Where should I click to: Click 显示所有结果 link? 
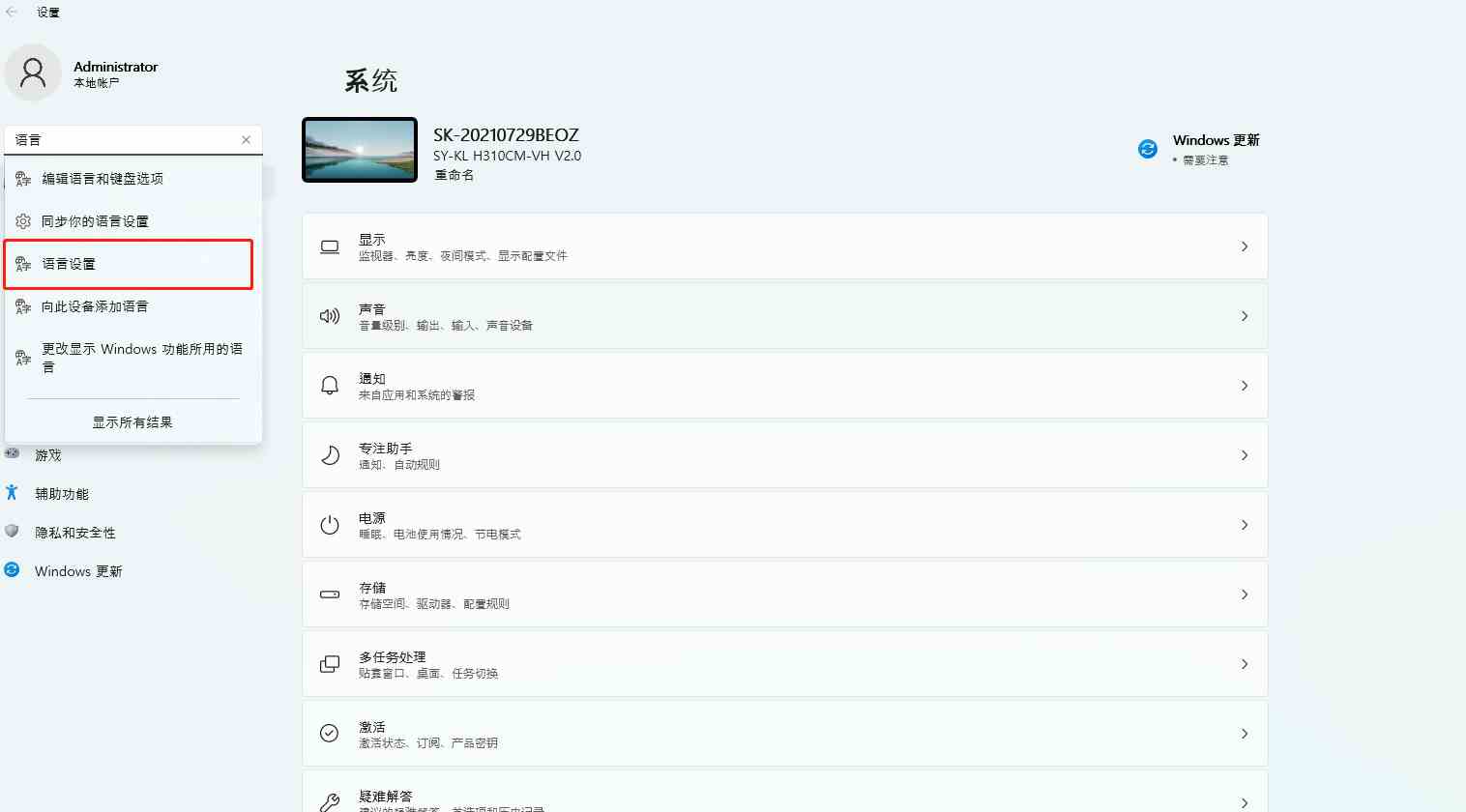pos(132,422)
